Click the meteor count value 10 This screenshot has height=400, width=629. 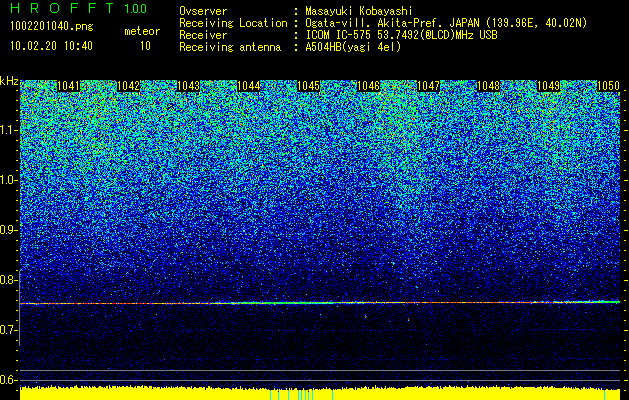pyautogui.click(x=145, y=46)
